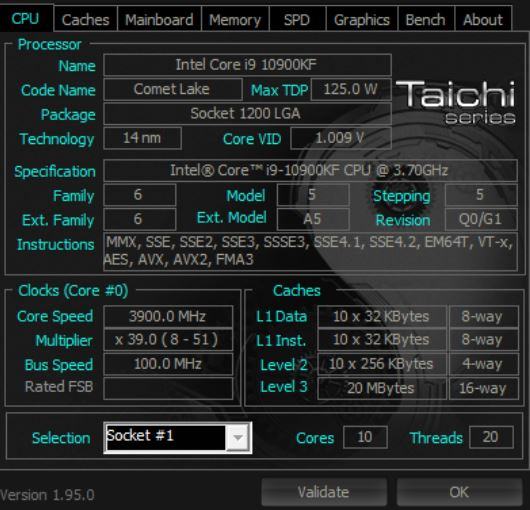Click the empty Rated FSB field
This screenshot has height=510, width=530.
coord(168,388)
